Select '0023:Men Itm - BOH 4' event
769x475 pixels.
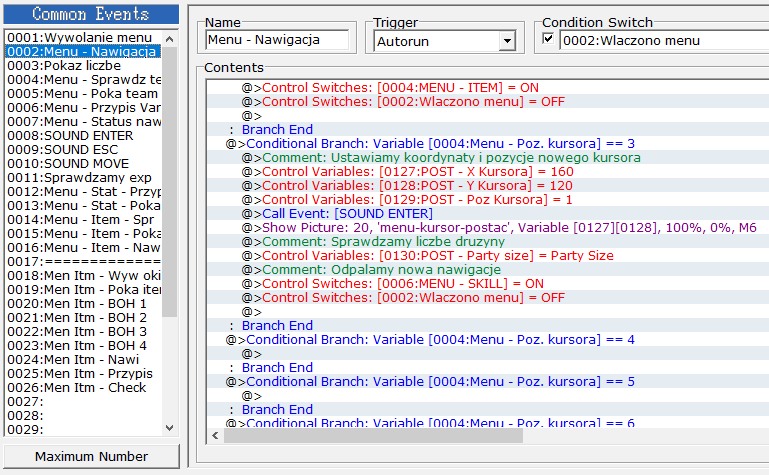(x=82, y=345)
